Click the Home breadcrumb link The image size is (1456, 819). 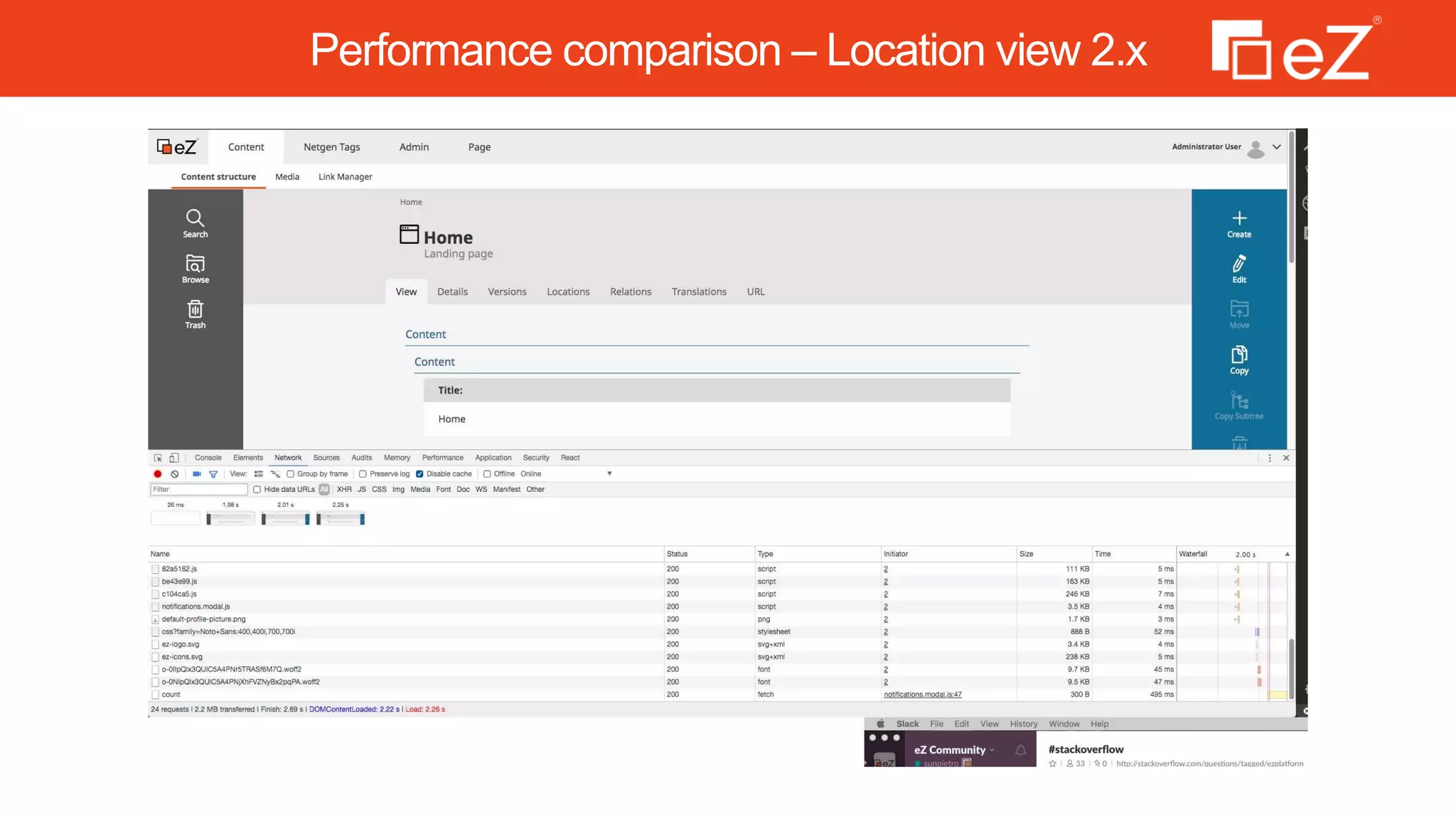pos(411,203)
